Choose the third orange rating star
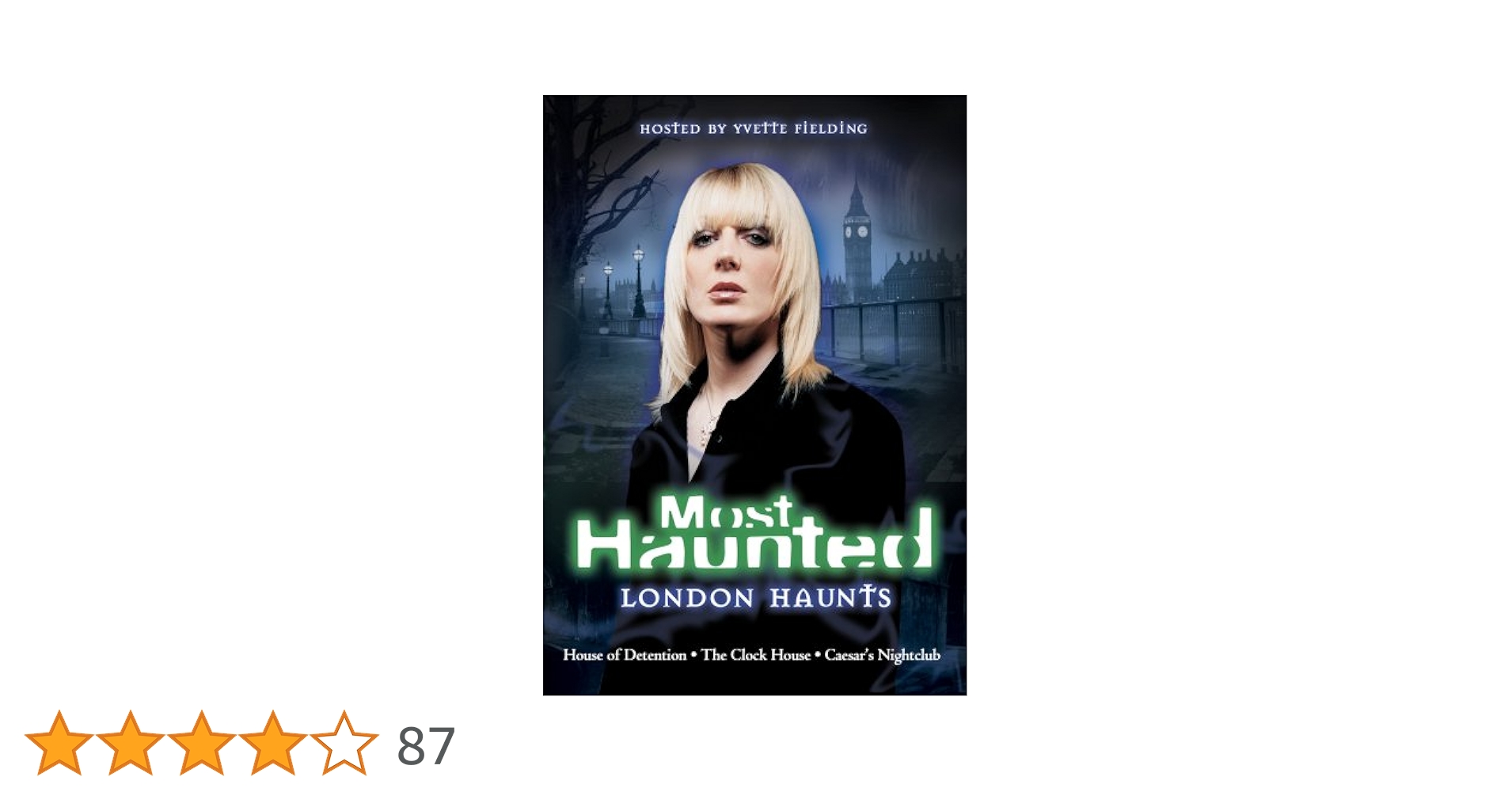The image size is (1512, 792). [x=202, y=743]
